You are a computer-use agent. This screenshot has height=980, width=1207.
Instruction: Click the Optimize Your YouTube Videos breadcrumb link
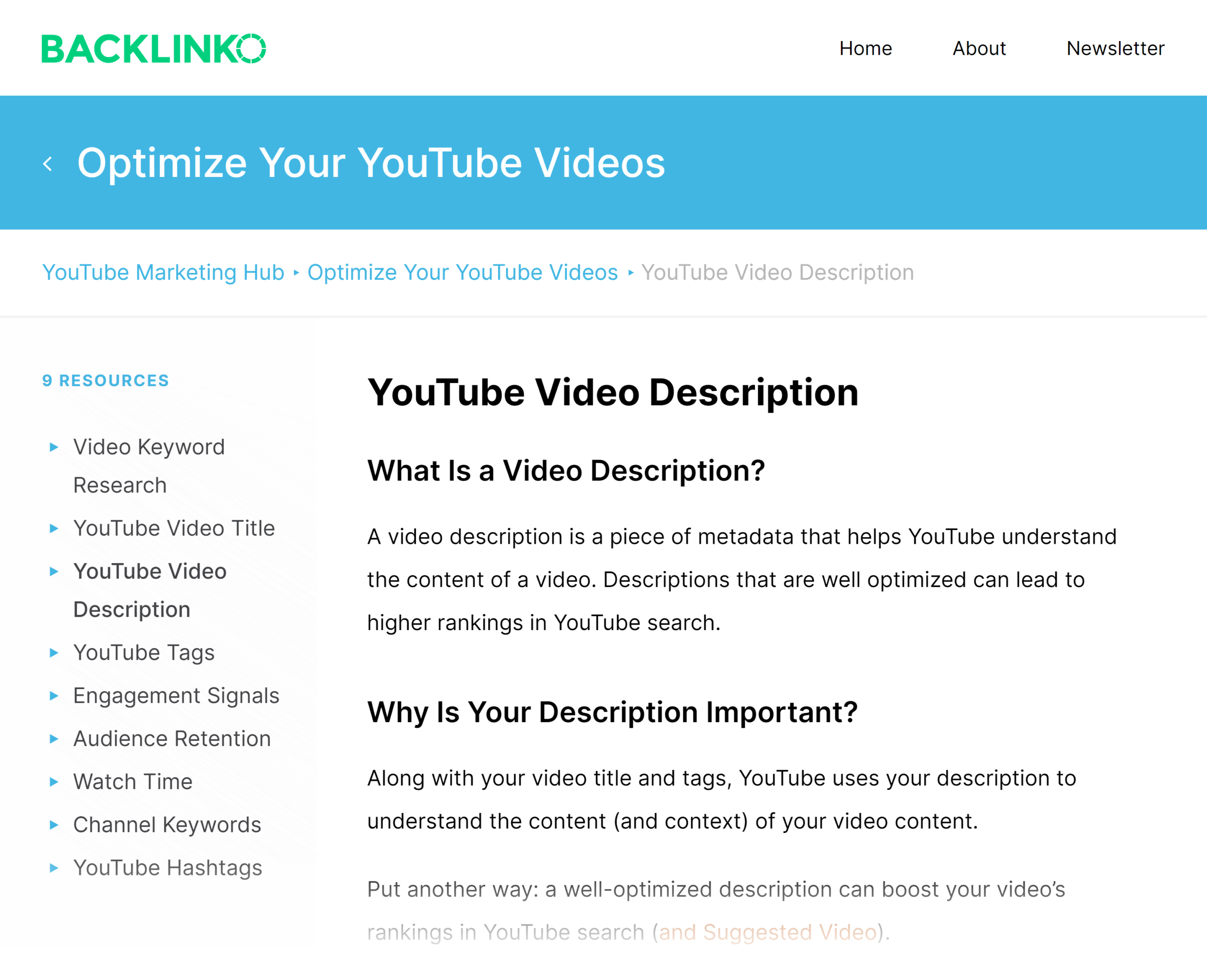click(x=463, y=272)
